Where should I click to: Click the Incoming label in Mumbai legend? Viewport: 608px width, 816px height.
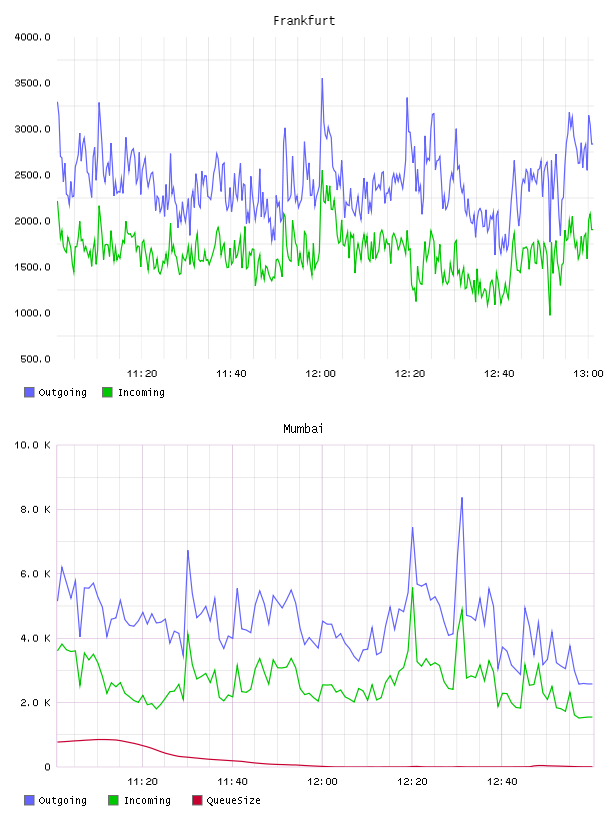(147, 801)
